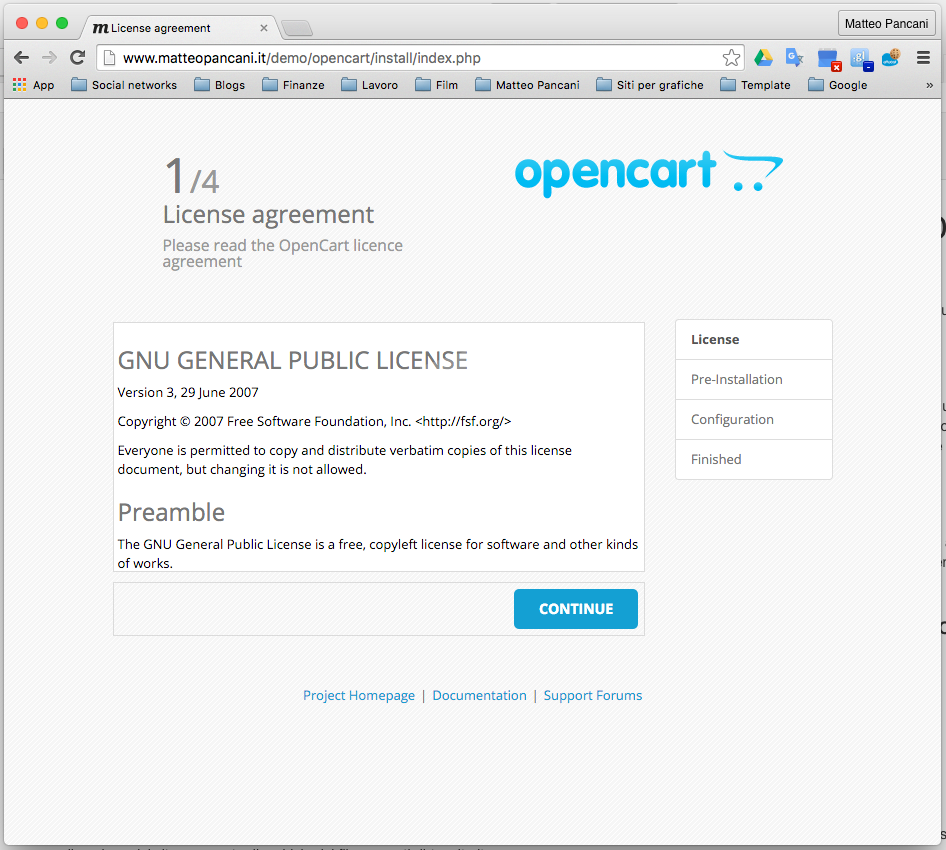Image resolution: width=946 pixels, height=850 pixels.
Task: Reload the page with the refresh icon
Action: point(77,58)
